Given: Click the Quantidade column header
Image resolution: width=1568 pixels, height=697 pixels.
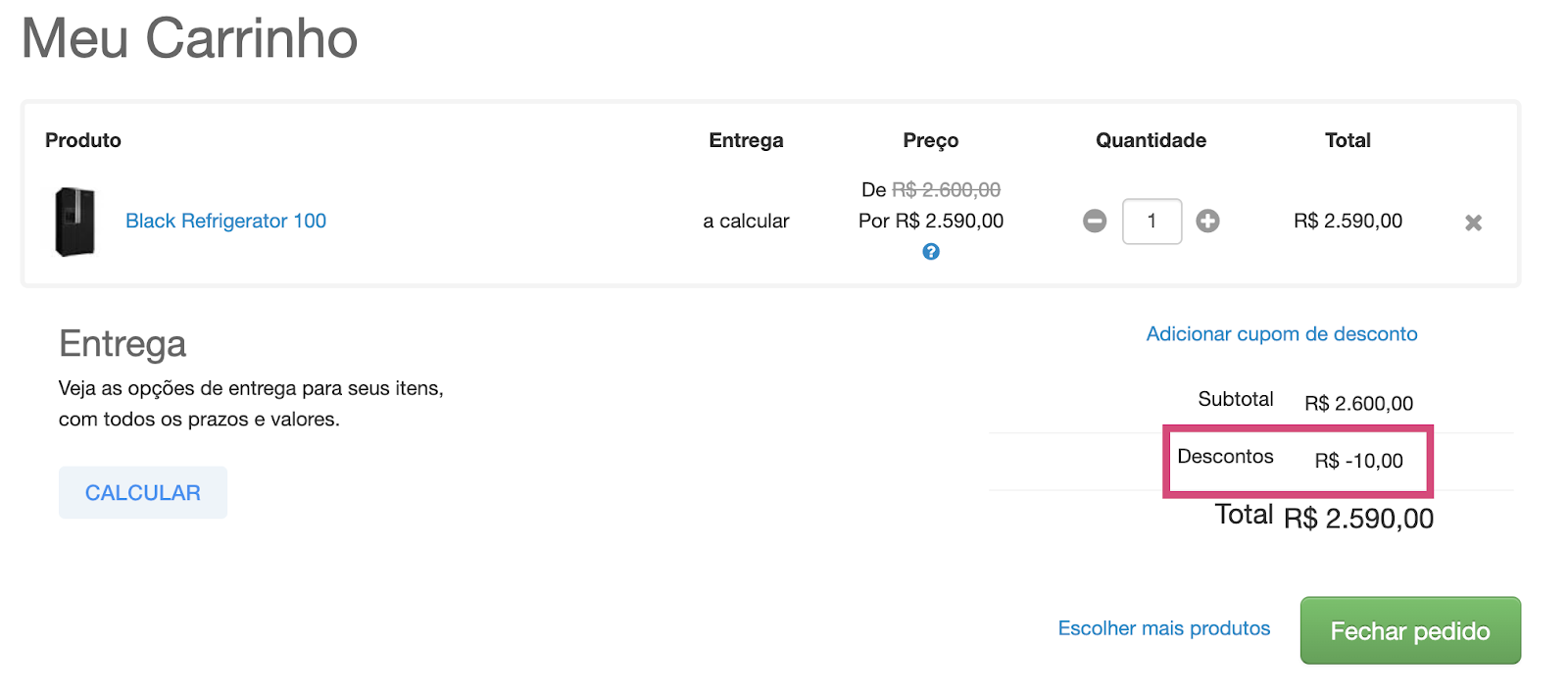Looking at the screenshot, I should (1151, 140).
